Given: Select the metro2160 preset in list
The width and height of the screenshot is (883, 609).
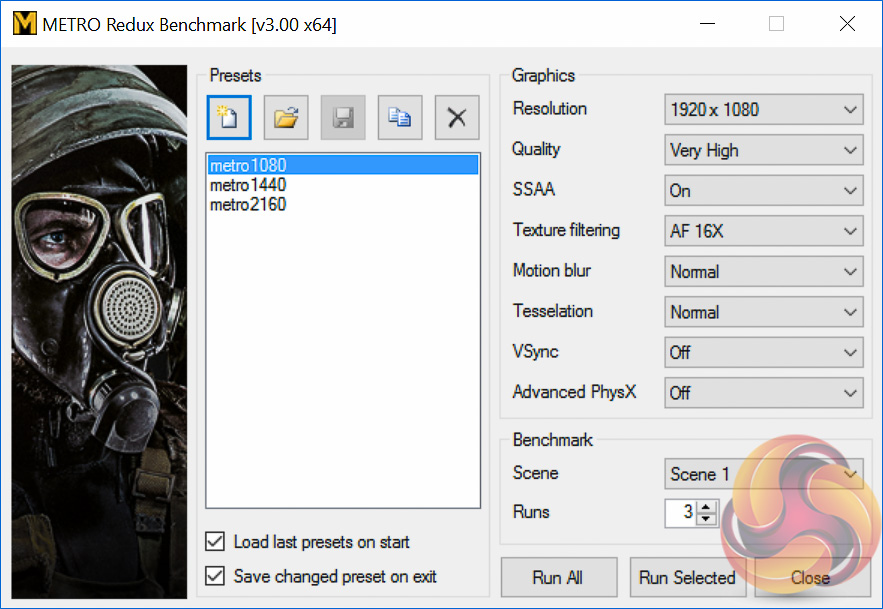Looking at the screenshot, I should pos(248,205).
